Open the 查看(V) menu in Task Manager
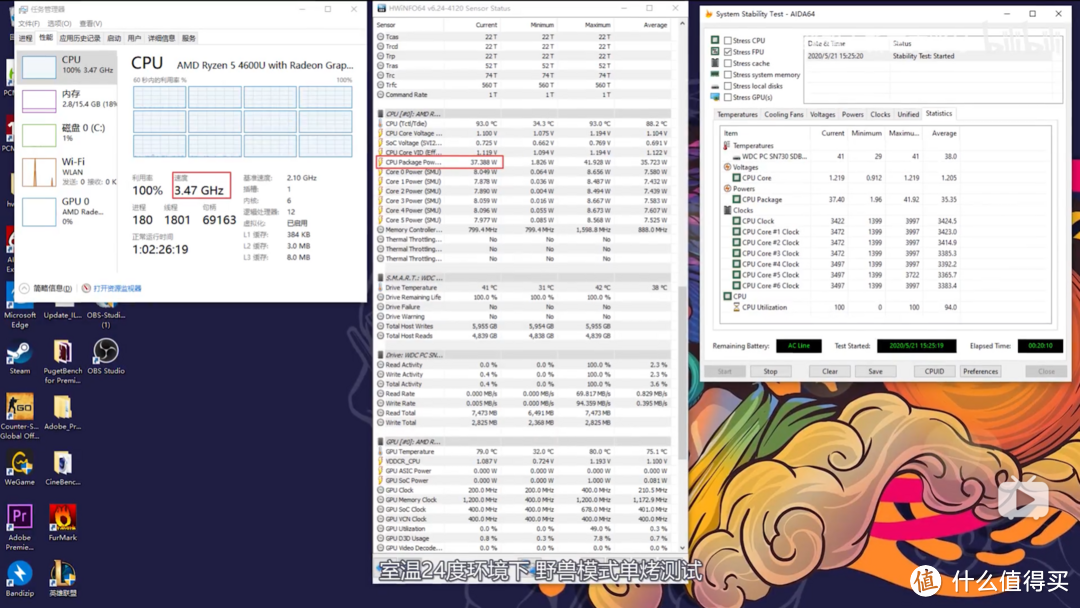 [90, 23]
